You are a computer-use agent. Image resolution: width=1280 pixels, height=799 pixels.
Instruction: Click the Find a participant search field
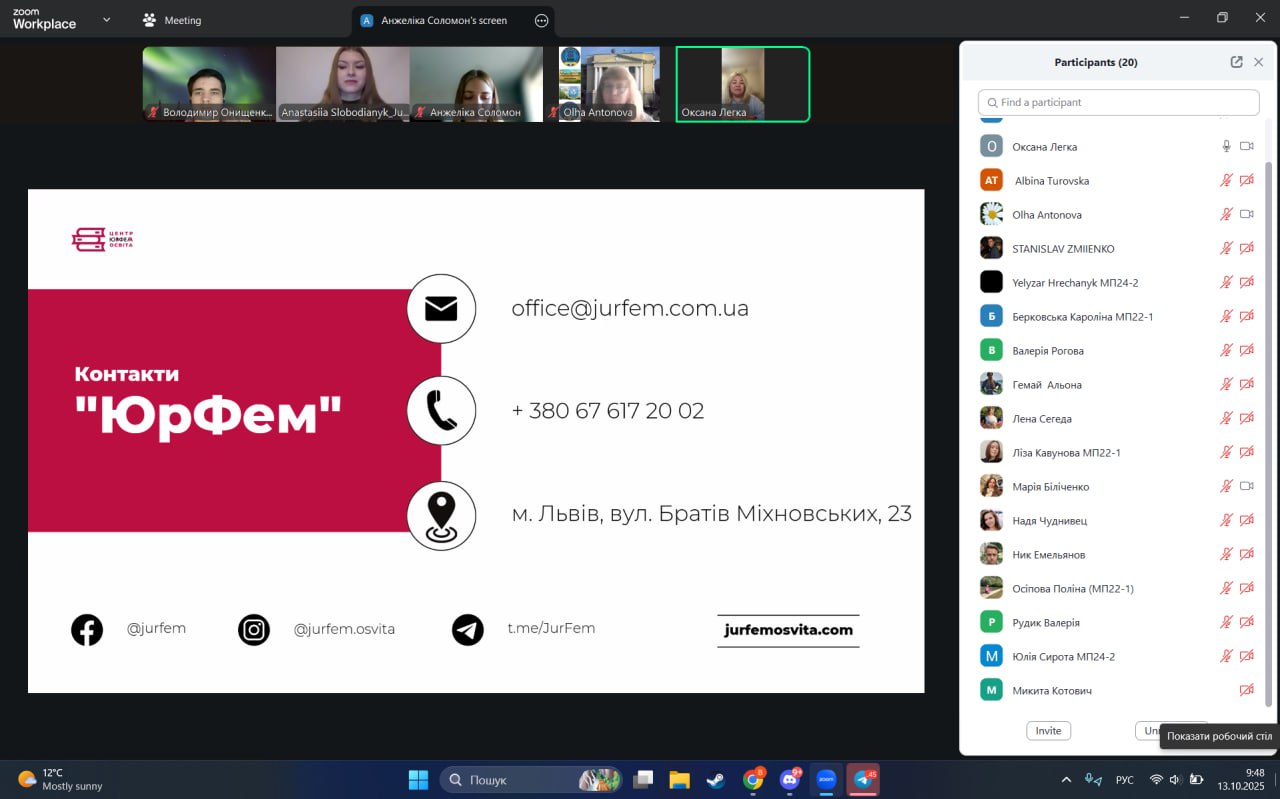click(x=1118, y=102)
